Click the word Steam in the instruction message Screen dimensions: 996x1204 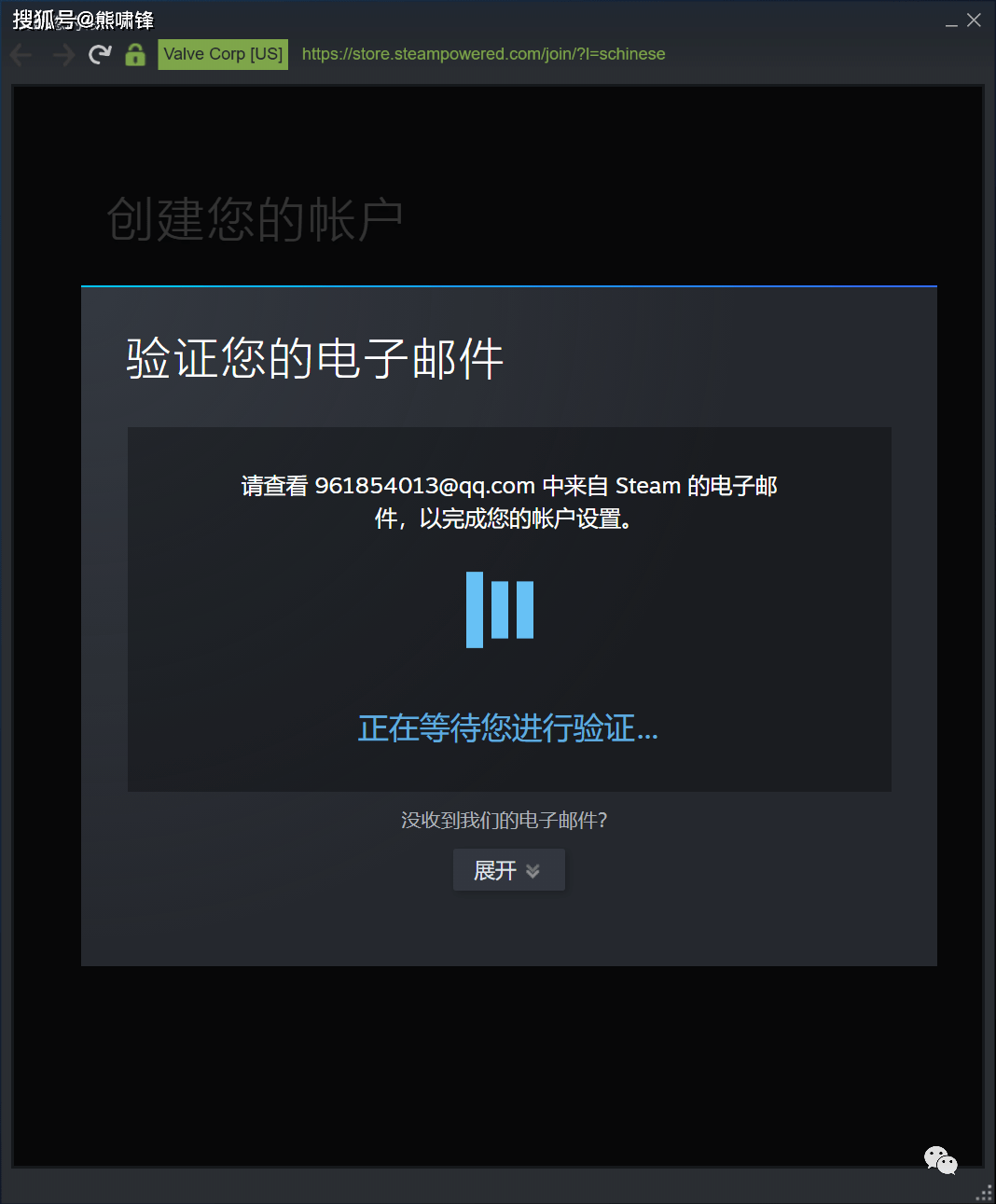647,486
